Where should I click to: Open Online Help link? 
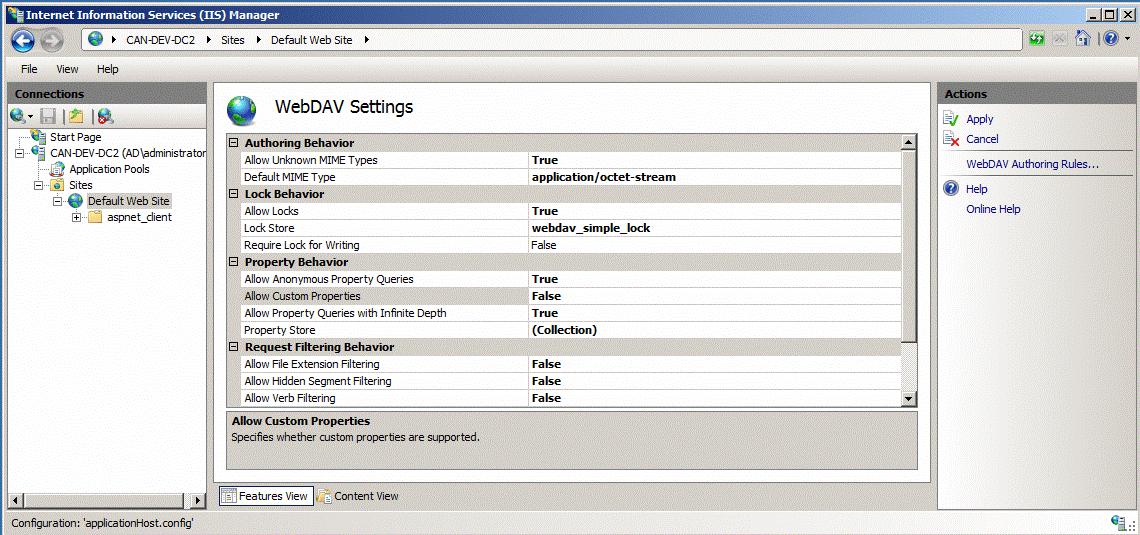[x=993, y=209]
